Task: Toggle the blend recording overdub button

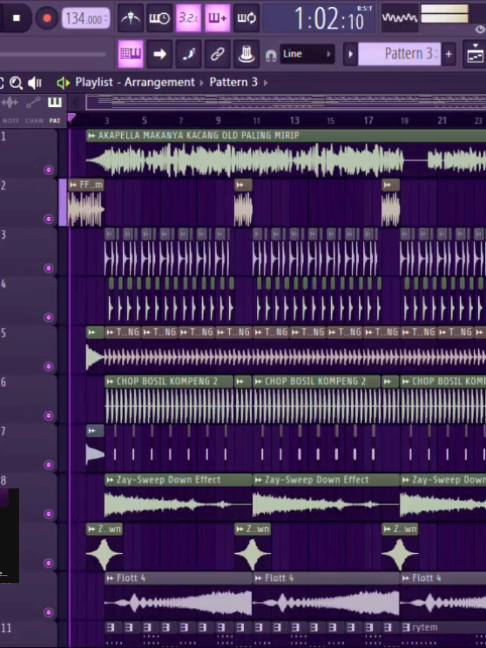Action: tap(217, 18)
